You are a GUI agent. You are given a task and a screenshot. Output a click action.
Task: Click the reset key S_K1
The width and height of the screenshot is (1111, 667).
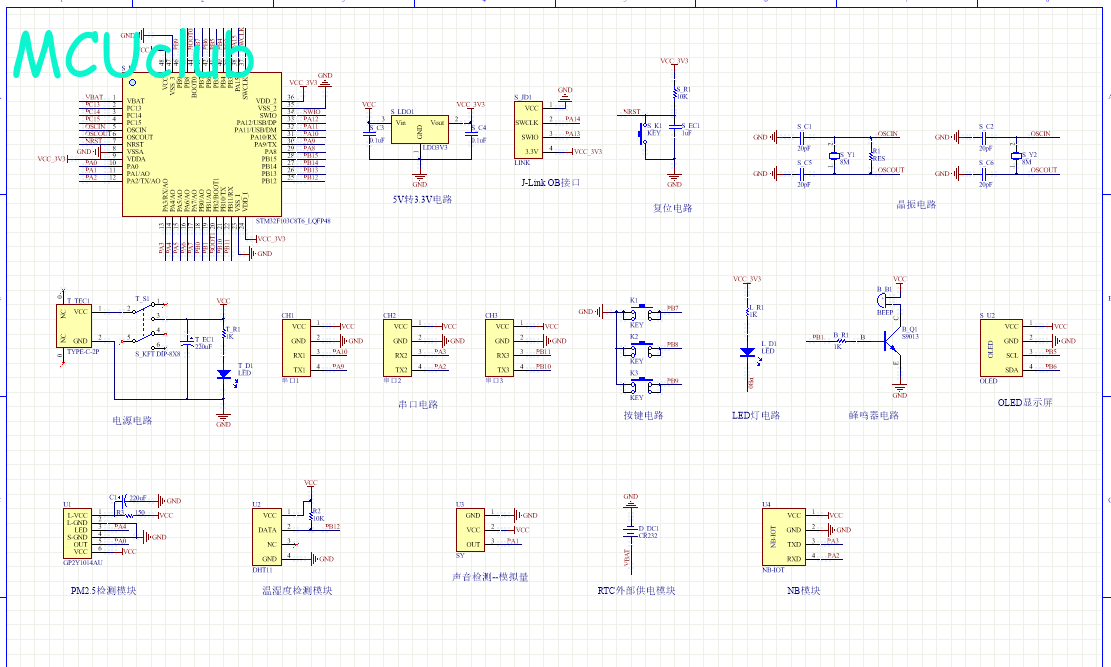click(643, 133)
